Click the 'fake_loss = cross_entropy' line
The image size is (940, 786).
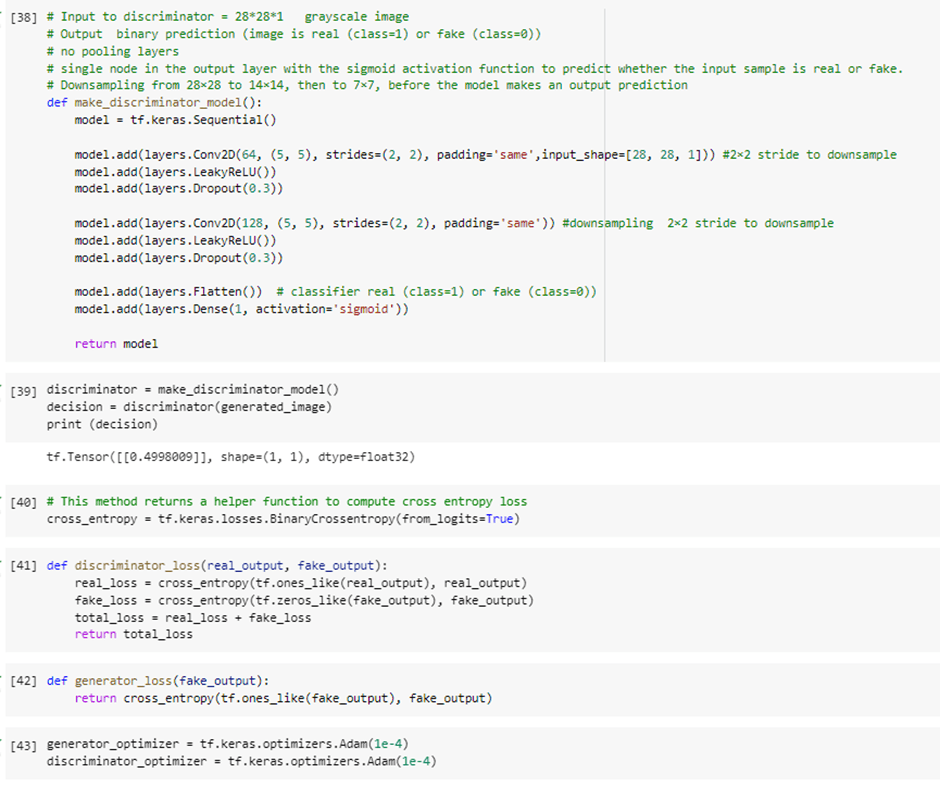(304, 601)
